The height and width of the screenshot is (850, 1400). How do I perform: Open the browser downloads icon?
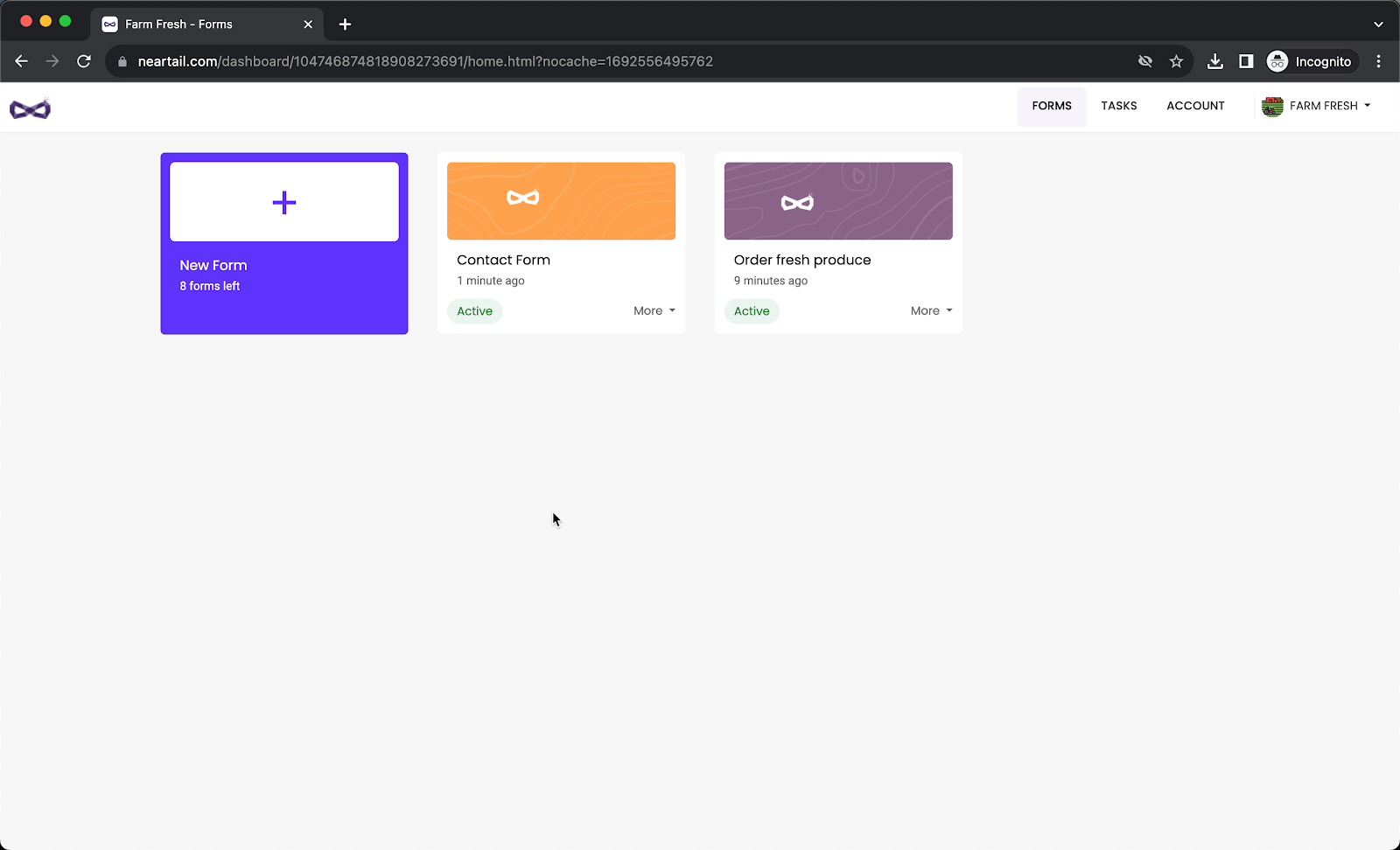pos(1214,61)
